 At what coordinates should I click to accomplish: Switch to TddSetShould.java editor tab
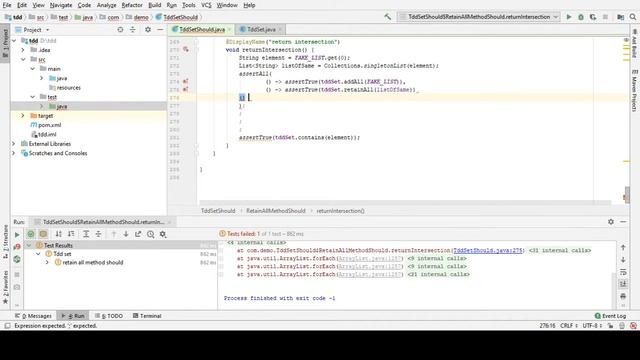pyautogui.click(x=202, y=29)
